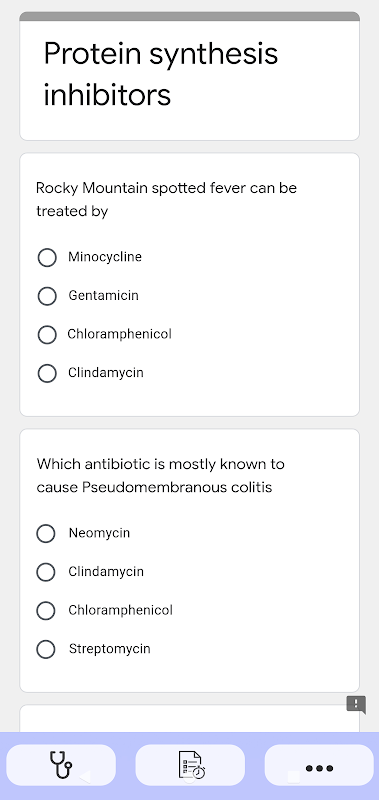Open the timed quiz checklist icon
This screenshot has height=800, width=379.
190,765
